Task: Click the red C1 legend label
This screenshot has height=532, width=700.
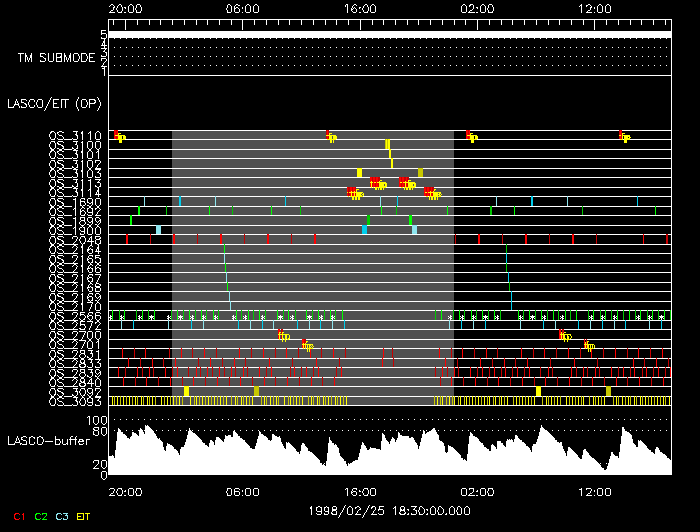Action: click(17, 516)
